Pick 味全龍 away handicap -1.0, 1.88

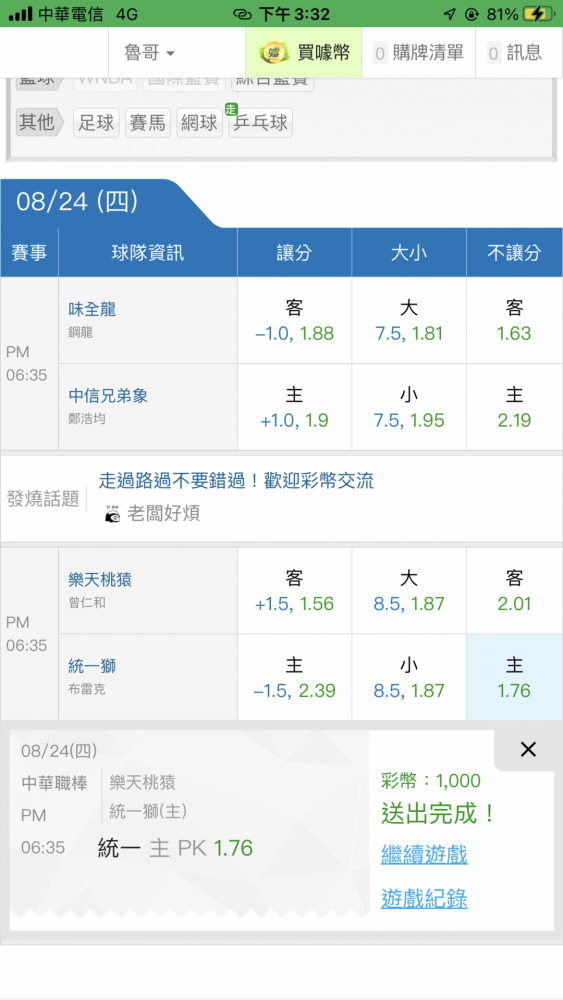(295, 320)
